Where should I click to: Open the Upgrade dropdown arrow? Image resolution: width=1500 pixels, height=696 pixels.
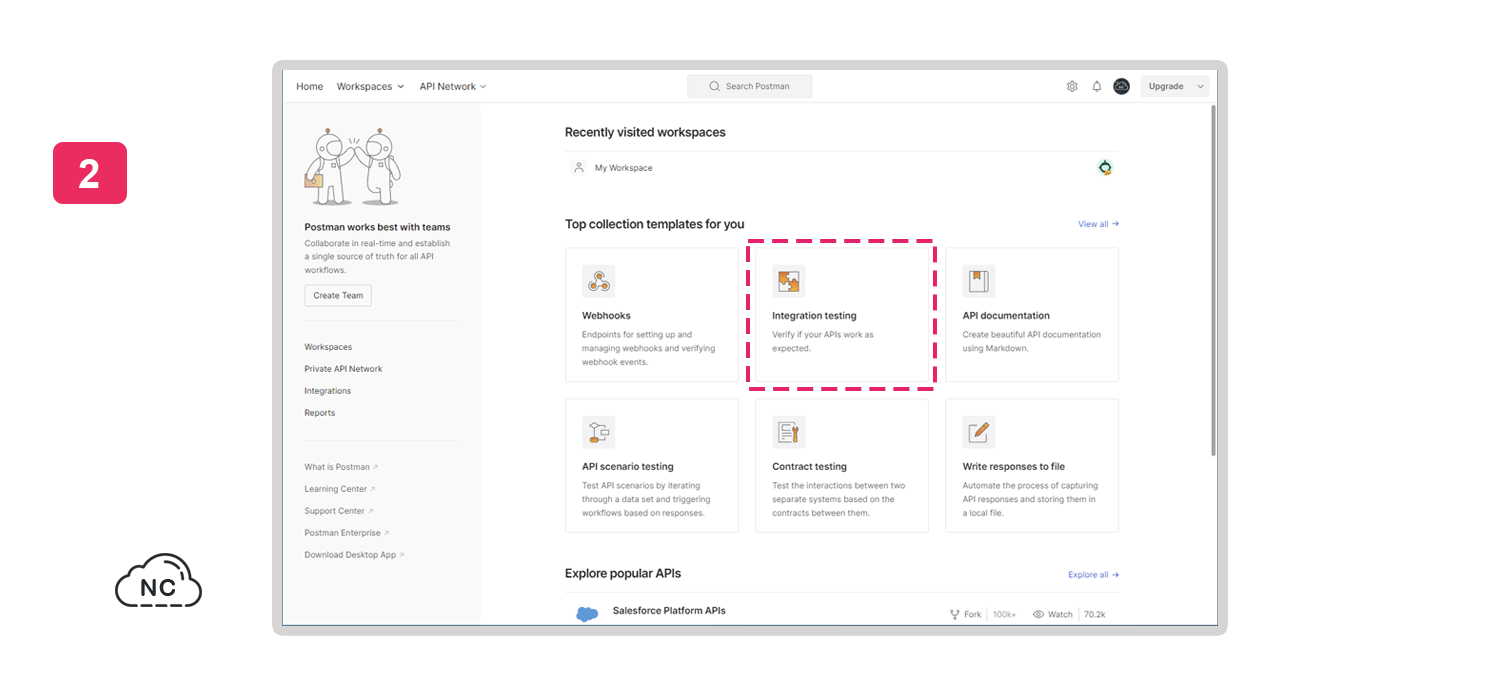tap(1200, 86)
